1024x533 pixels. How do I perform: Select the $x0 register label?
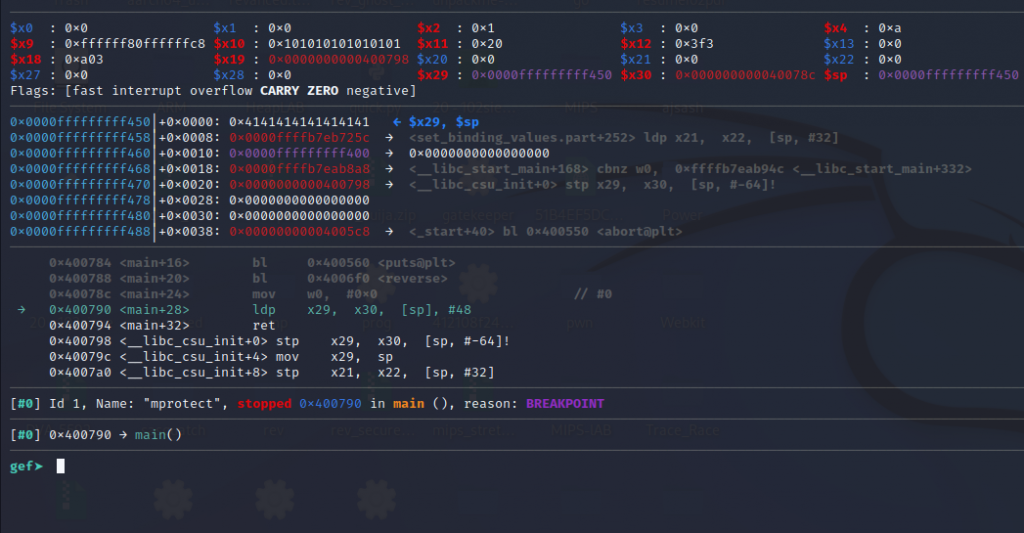coord(21,28)
